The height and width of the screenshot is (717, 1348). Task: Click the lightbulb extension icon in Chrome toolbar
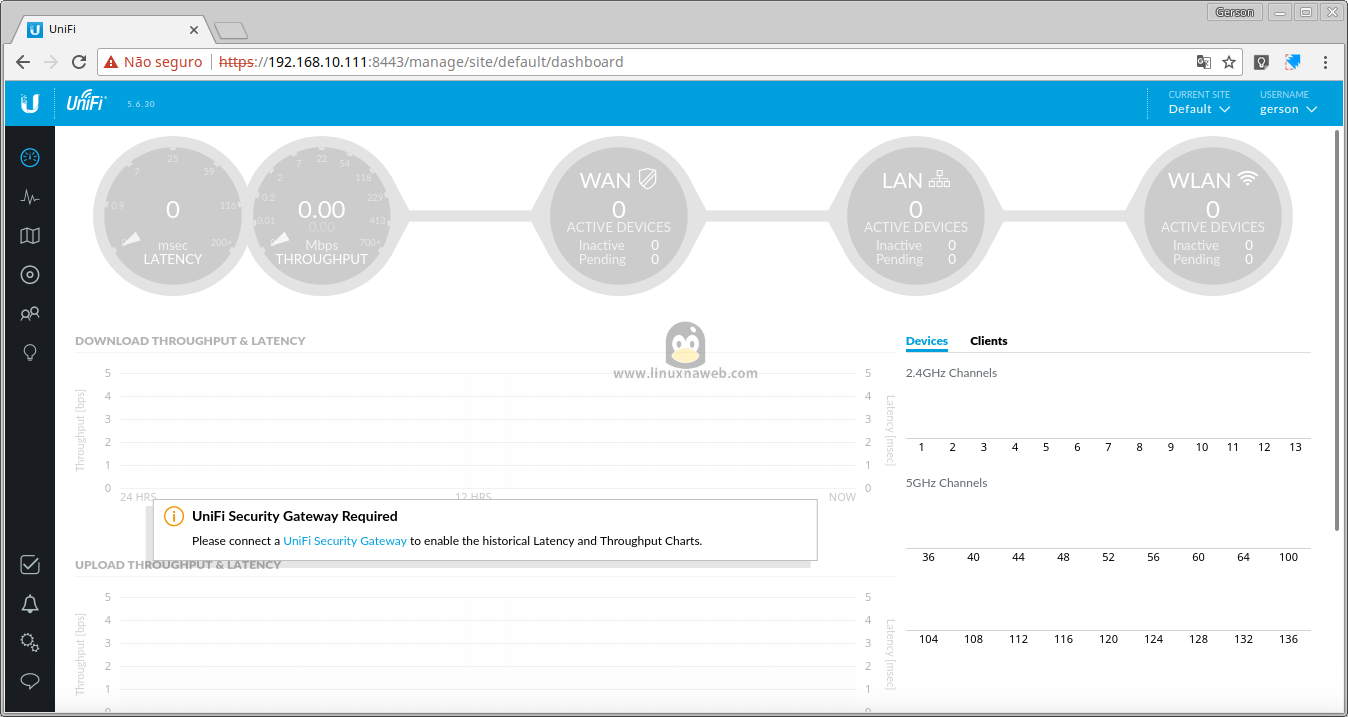pyautogui.click(x=1262, y=62)
